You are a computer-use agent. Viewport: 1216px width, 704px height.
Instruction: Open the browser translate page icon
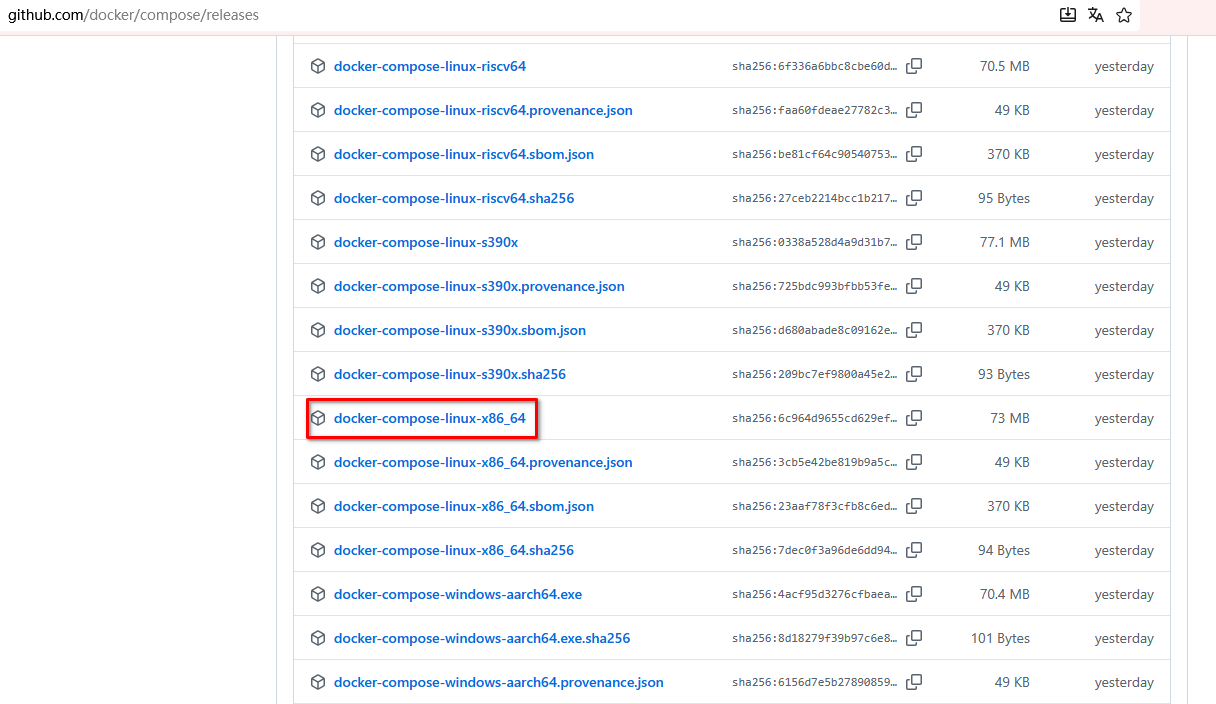(x=1096, y=15)
